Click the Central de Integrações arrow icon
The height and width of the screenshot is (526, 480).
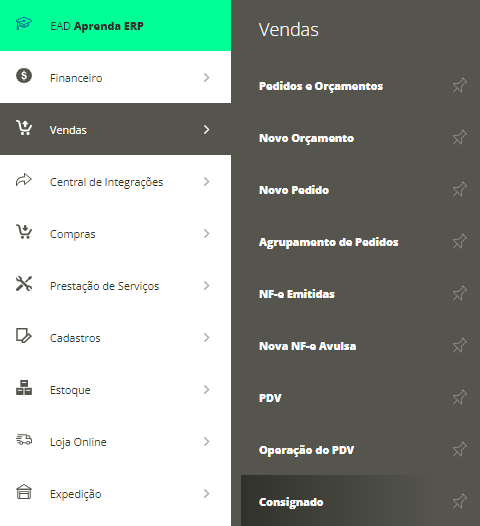click(x=24, y=180)
